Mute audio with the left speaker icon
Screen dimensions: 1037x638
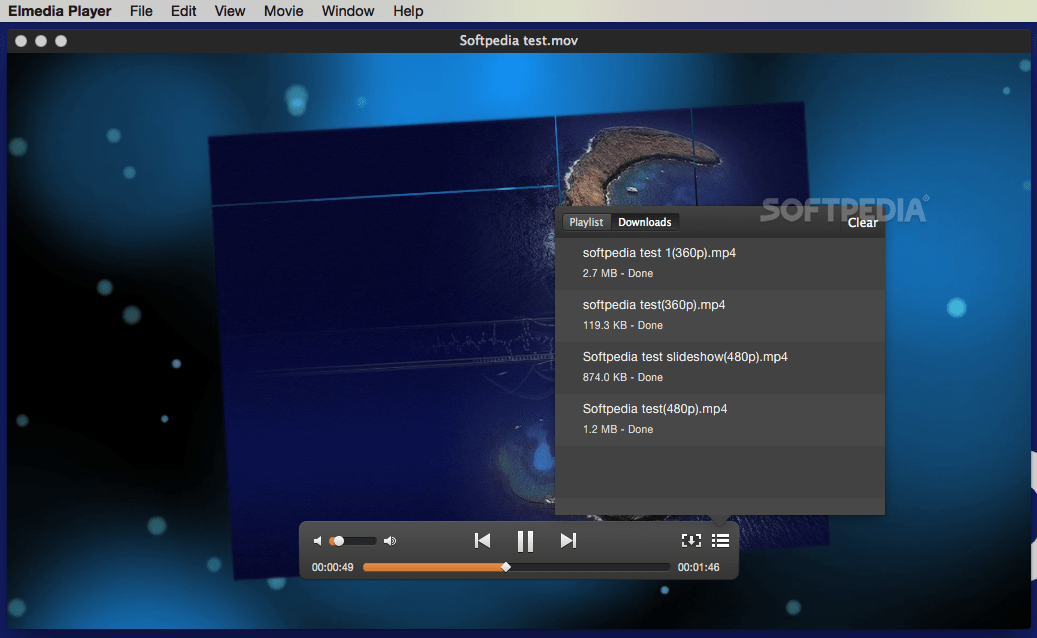pyautogui.click(x=318, y=540)
